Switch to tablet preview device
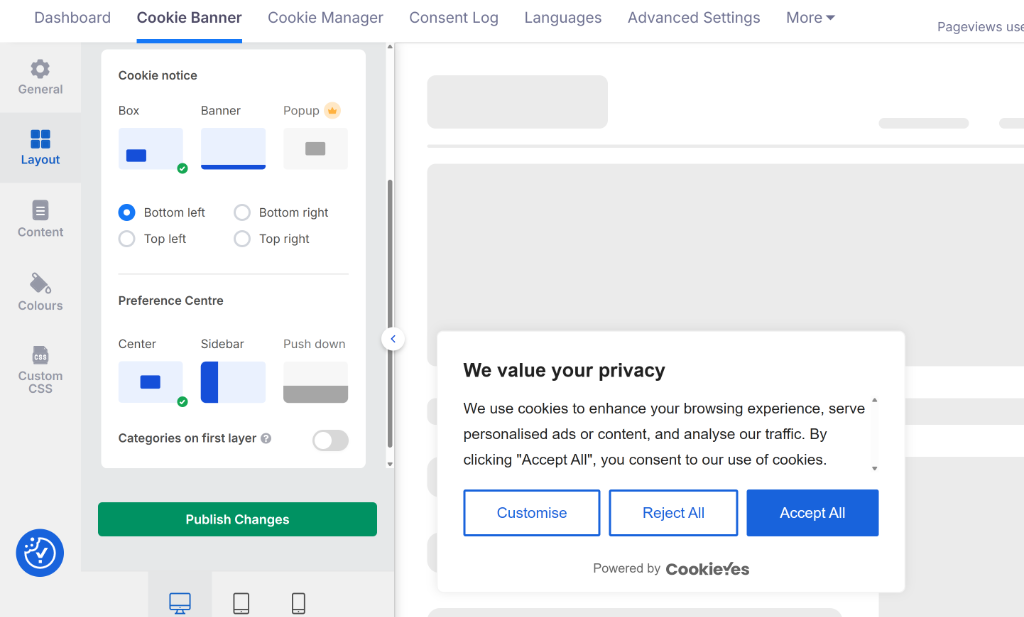 [x=241, y=603]
